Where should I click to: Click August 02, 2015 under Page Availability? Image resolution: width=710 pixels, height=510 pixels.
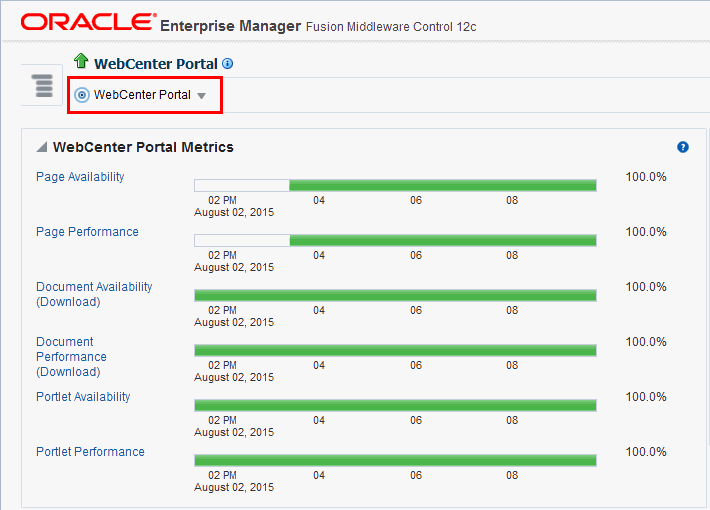click(x=234, y=212)
